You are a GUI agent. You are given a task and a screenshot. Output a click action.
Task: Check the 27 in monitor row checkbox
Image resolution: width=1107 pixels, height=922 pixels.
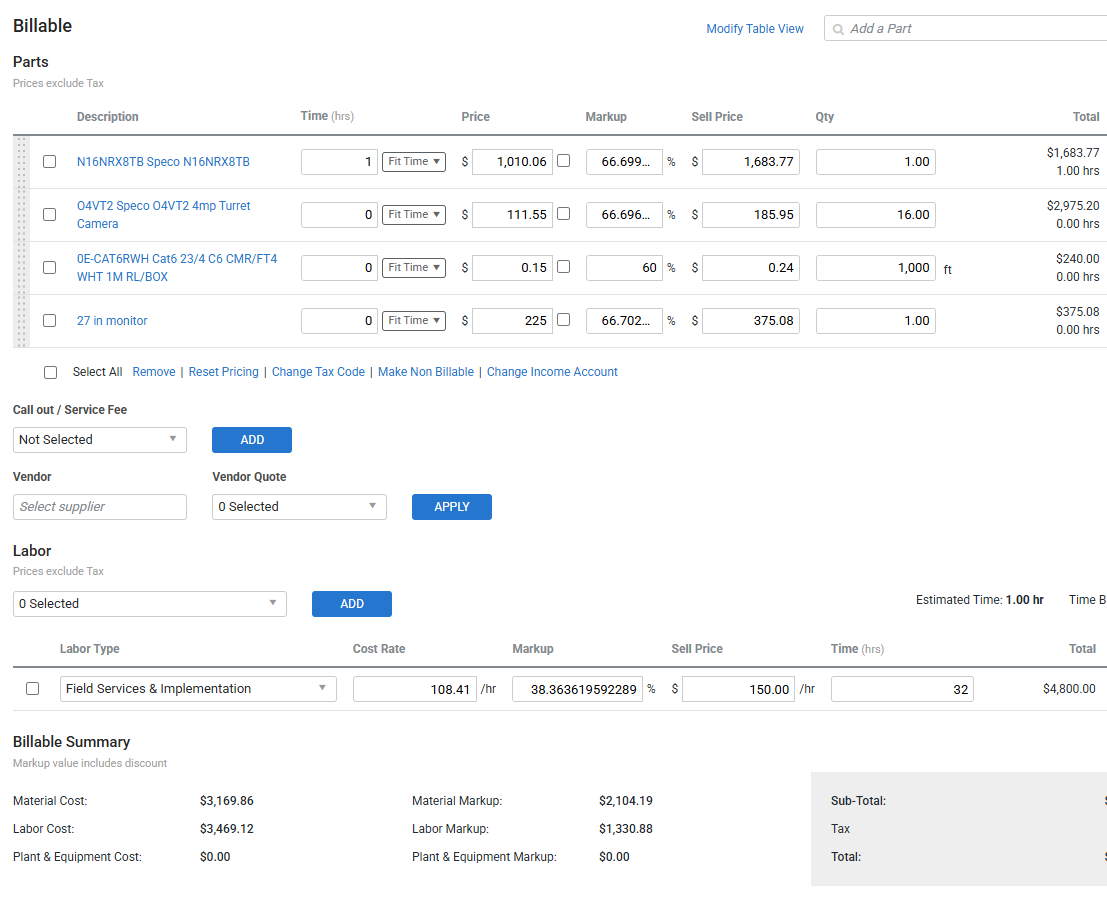tap(50, 321)
